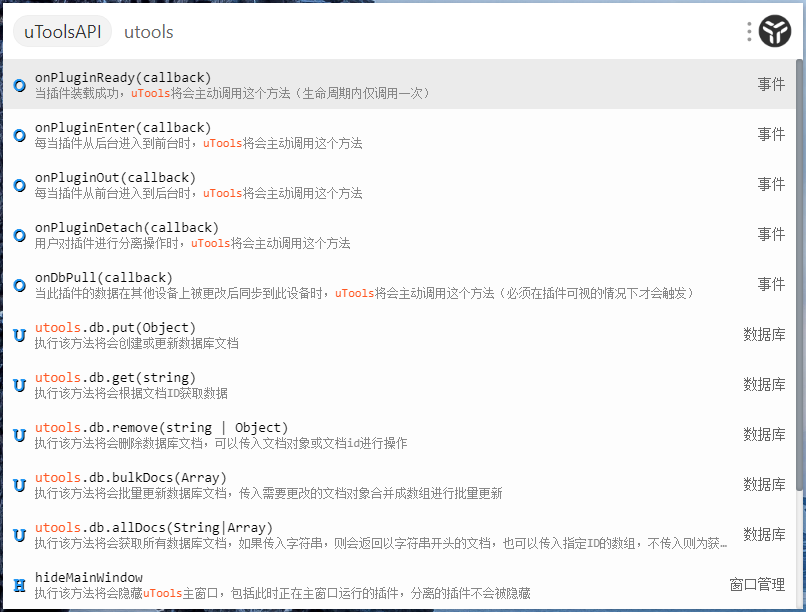This screenshot has width=806, height=612.
Task: Click the U icon beside utools.db.put
Action: (20, 335)
